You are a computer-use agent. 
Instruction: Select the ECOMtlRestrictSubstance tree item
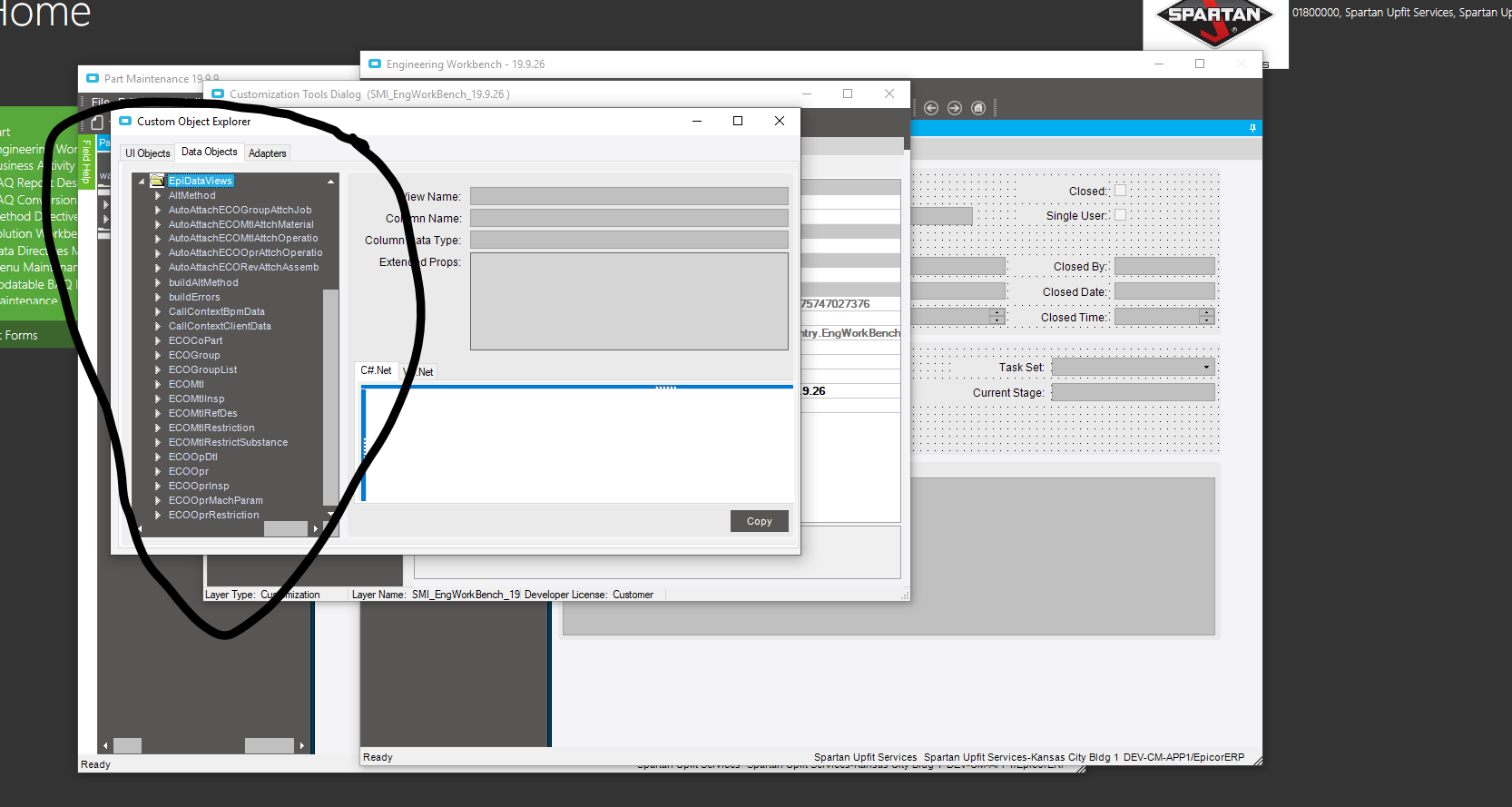[228, 442]
